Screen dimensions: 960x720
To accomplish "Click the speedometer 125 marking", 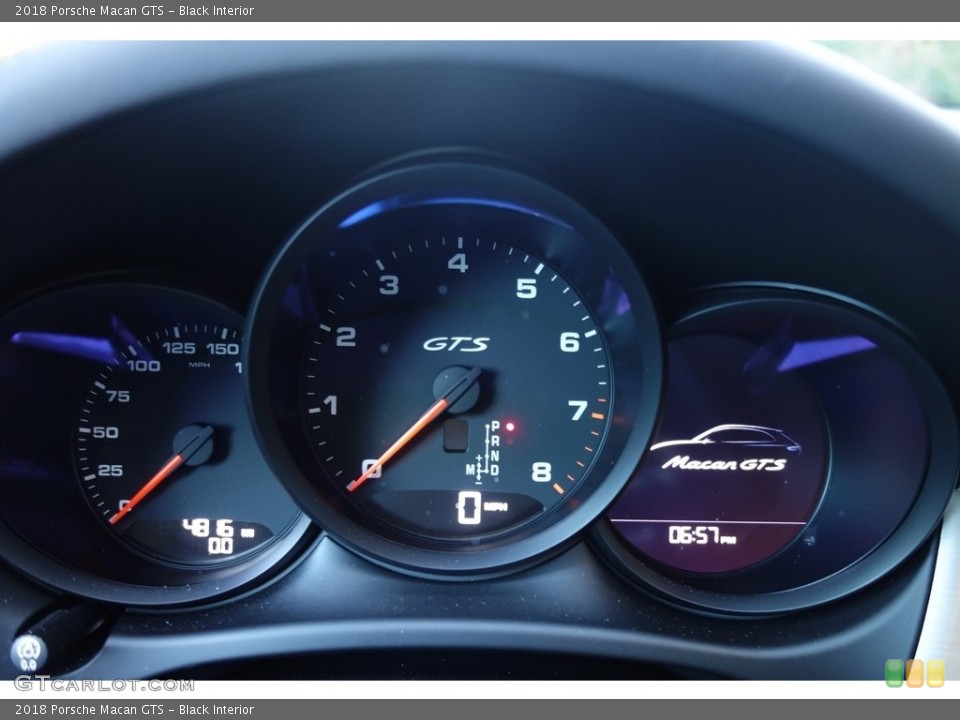I will point(179,348).
